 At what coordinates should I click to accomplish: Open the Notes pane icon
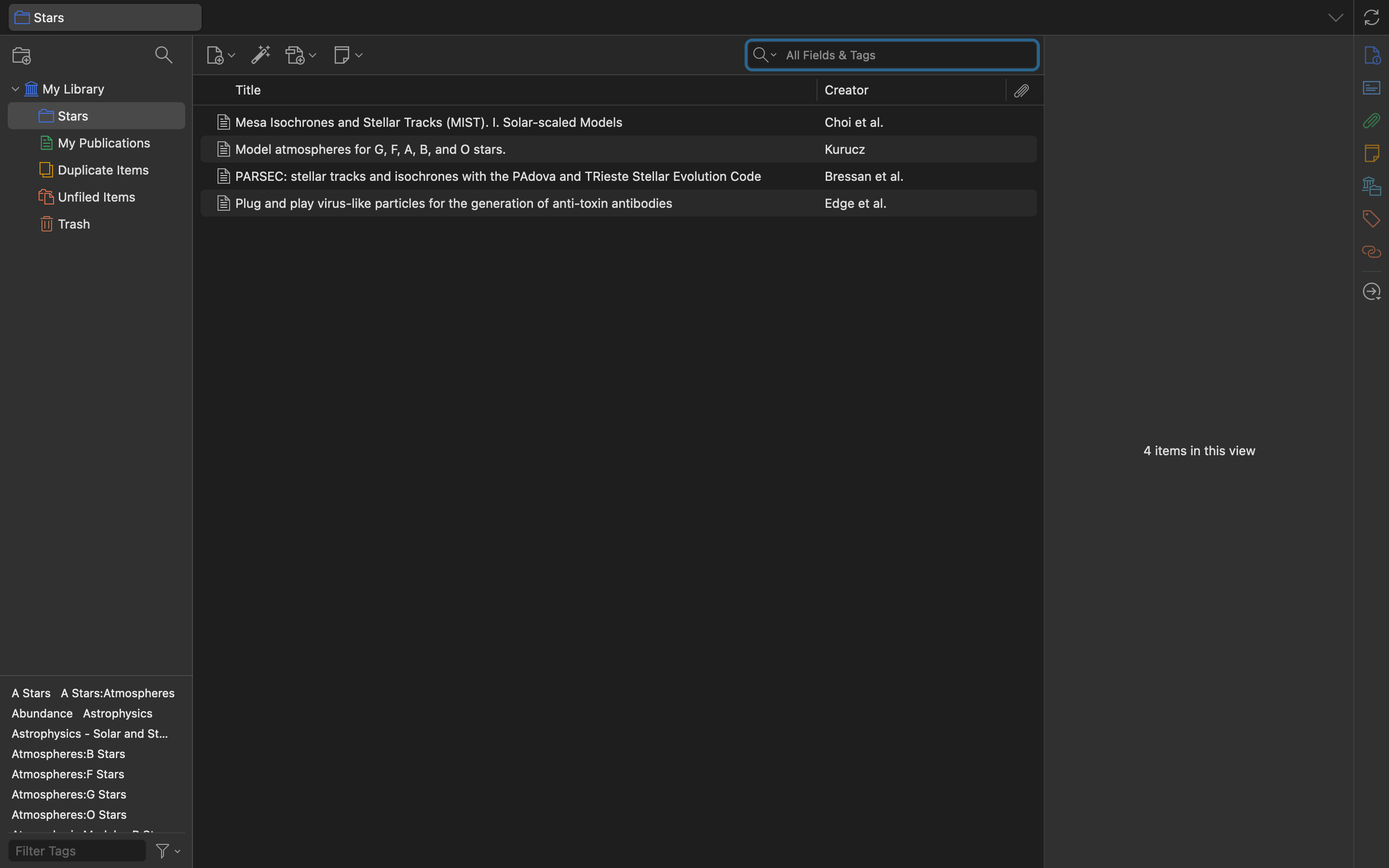pyautogui.click(x=1372, y=153)
